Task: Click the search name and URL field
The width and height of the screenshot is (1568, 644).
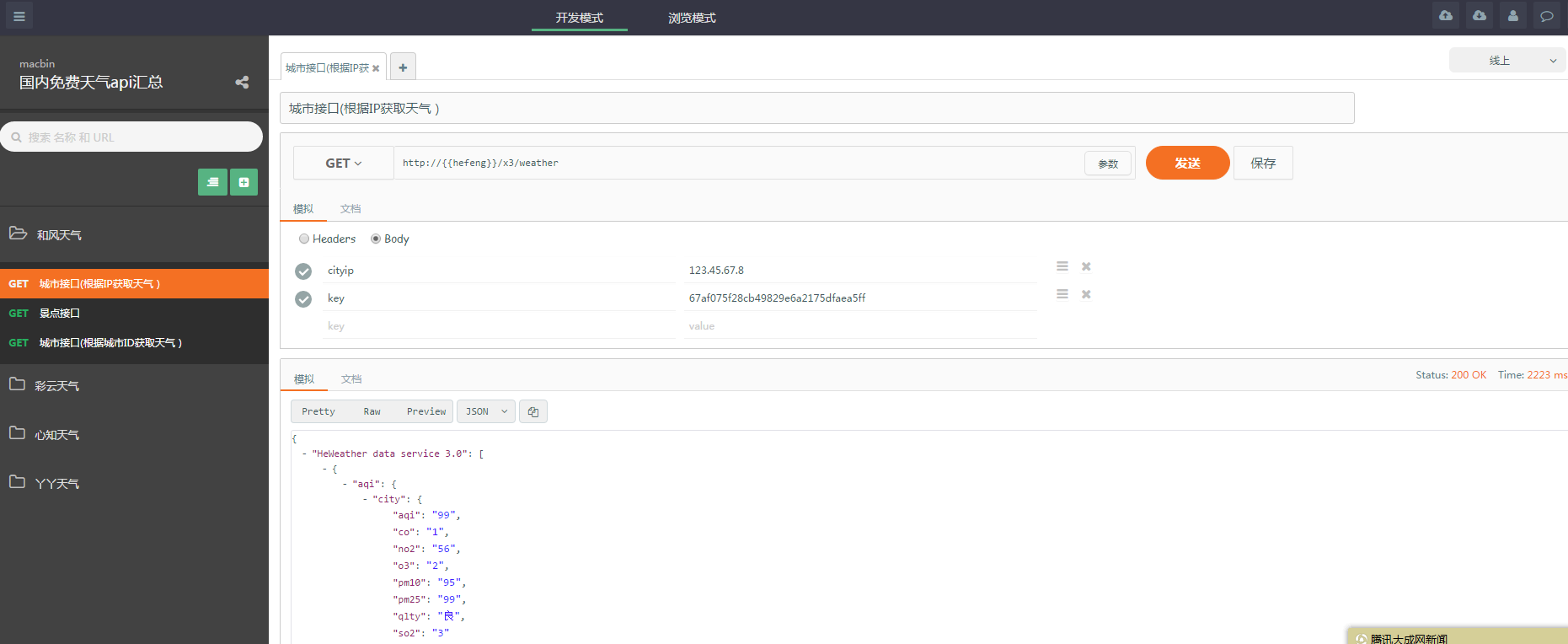Action: (131, 137)
